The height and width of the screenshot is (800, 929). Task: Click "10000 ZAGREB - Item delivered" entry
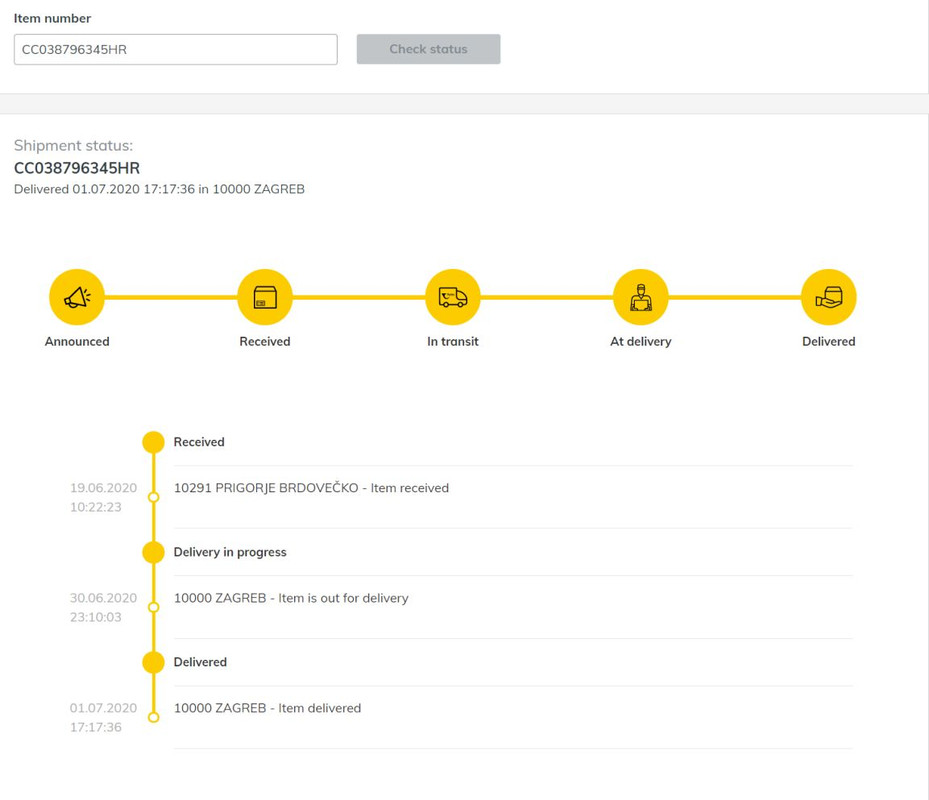tap(267, 708)
